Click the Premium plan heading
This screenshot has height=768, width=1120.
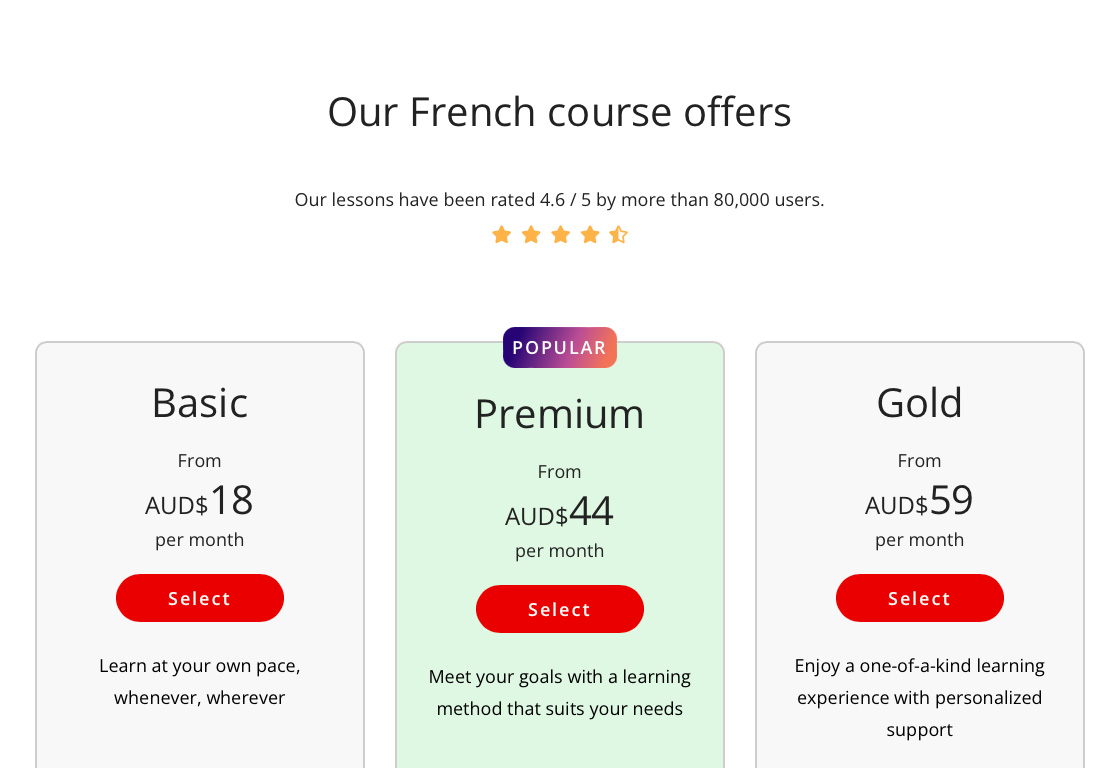click(x=560, y=414)
